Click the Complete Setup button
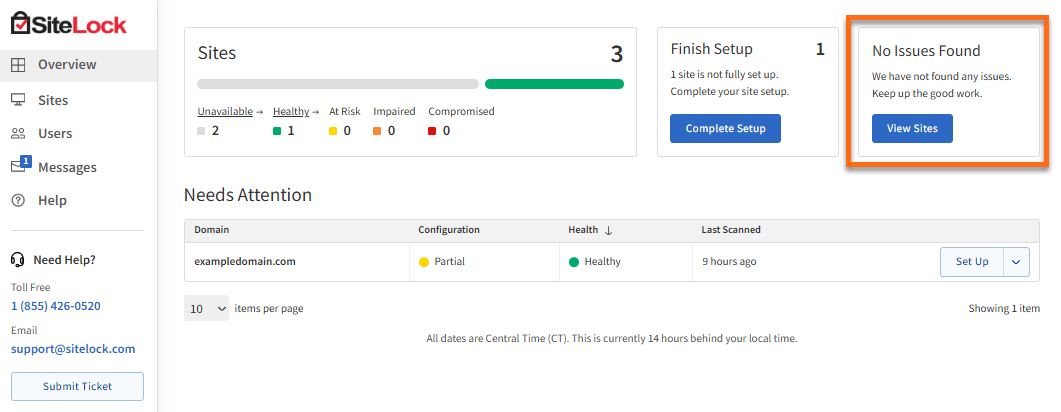 pyautogui.click(x=725, y=129)
